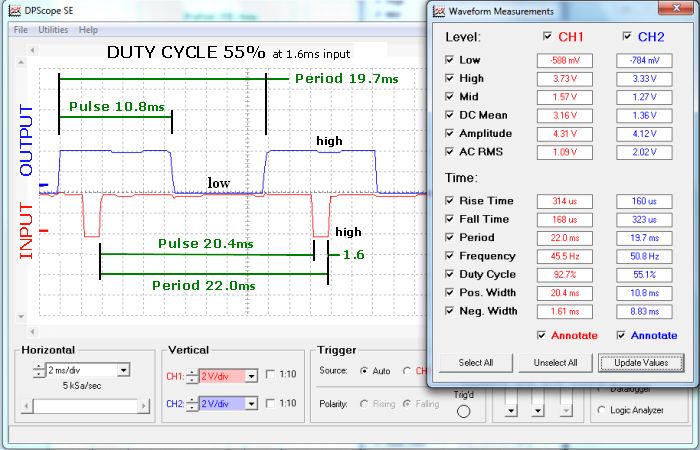Uncheck the Mid level measurement

[x=450, y=96]
